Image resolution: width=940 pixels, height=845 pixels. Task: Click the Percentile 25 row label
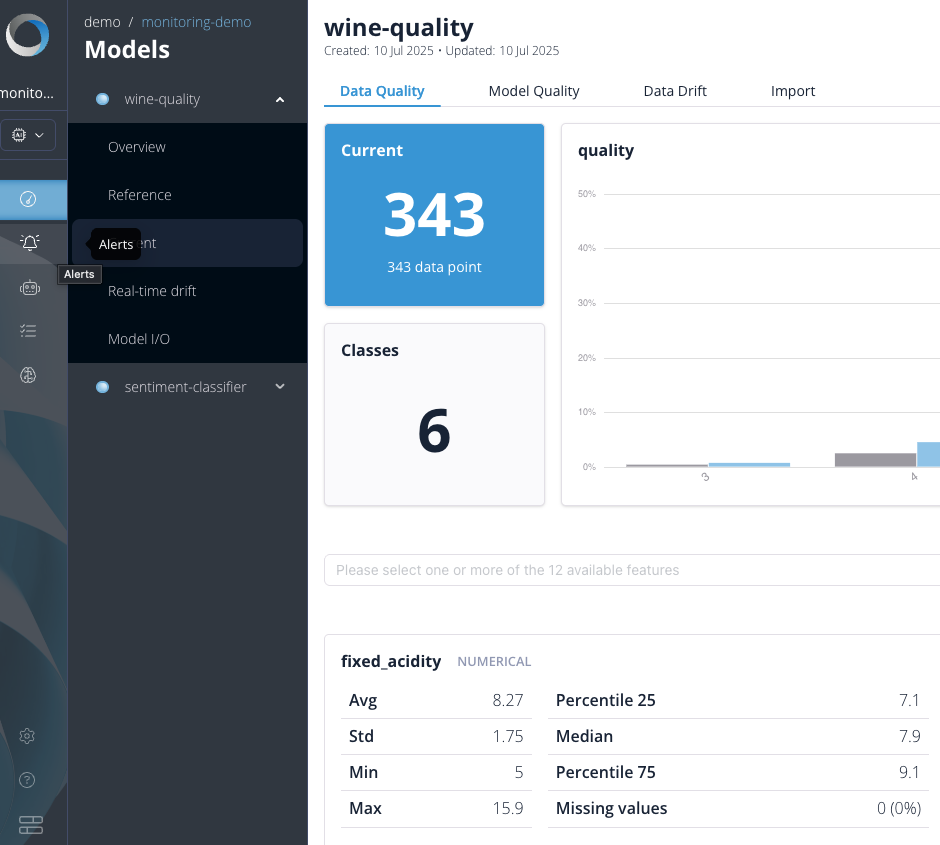(x=605, y=700)
